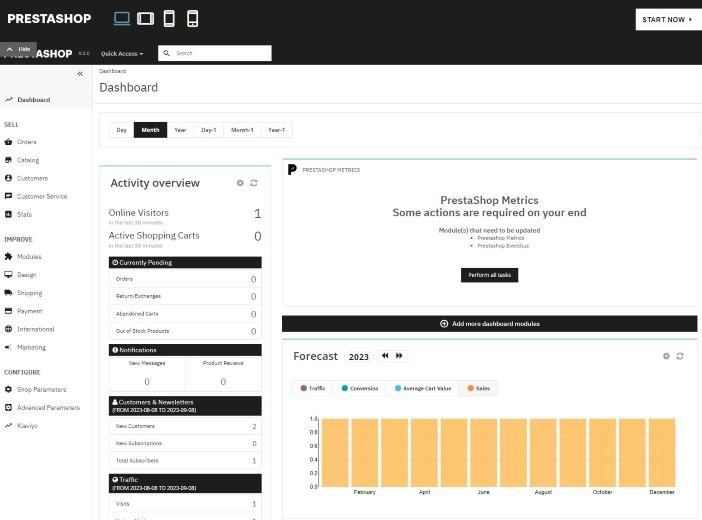The image size is (702, 520).
Task: Click the Dashboard breadcrumb link
Action: point(112,71)
